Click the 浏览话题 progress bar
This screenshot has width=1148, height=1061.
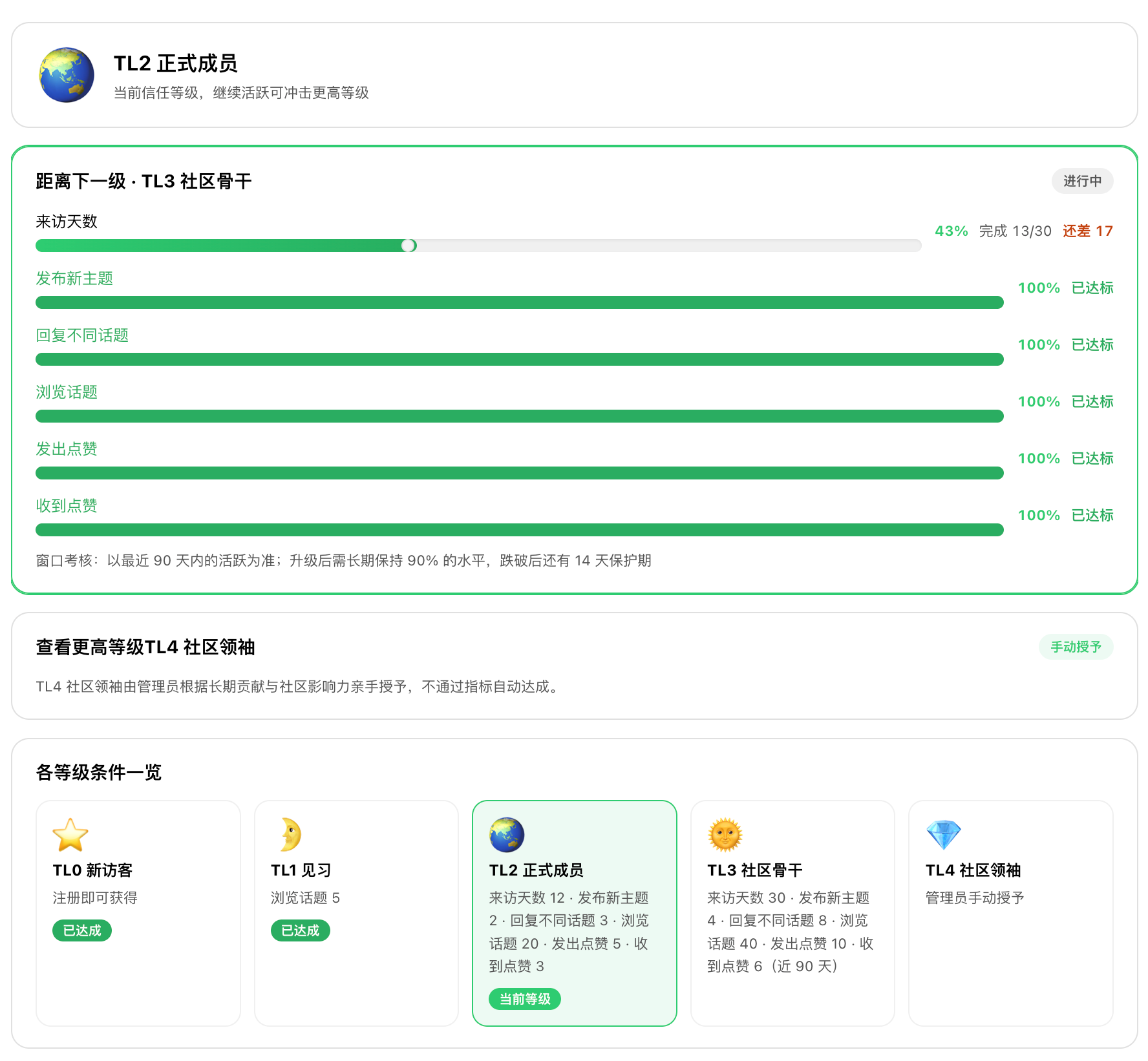tap(520, 416)
